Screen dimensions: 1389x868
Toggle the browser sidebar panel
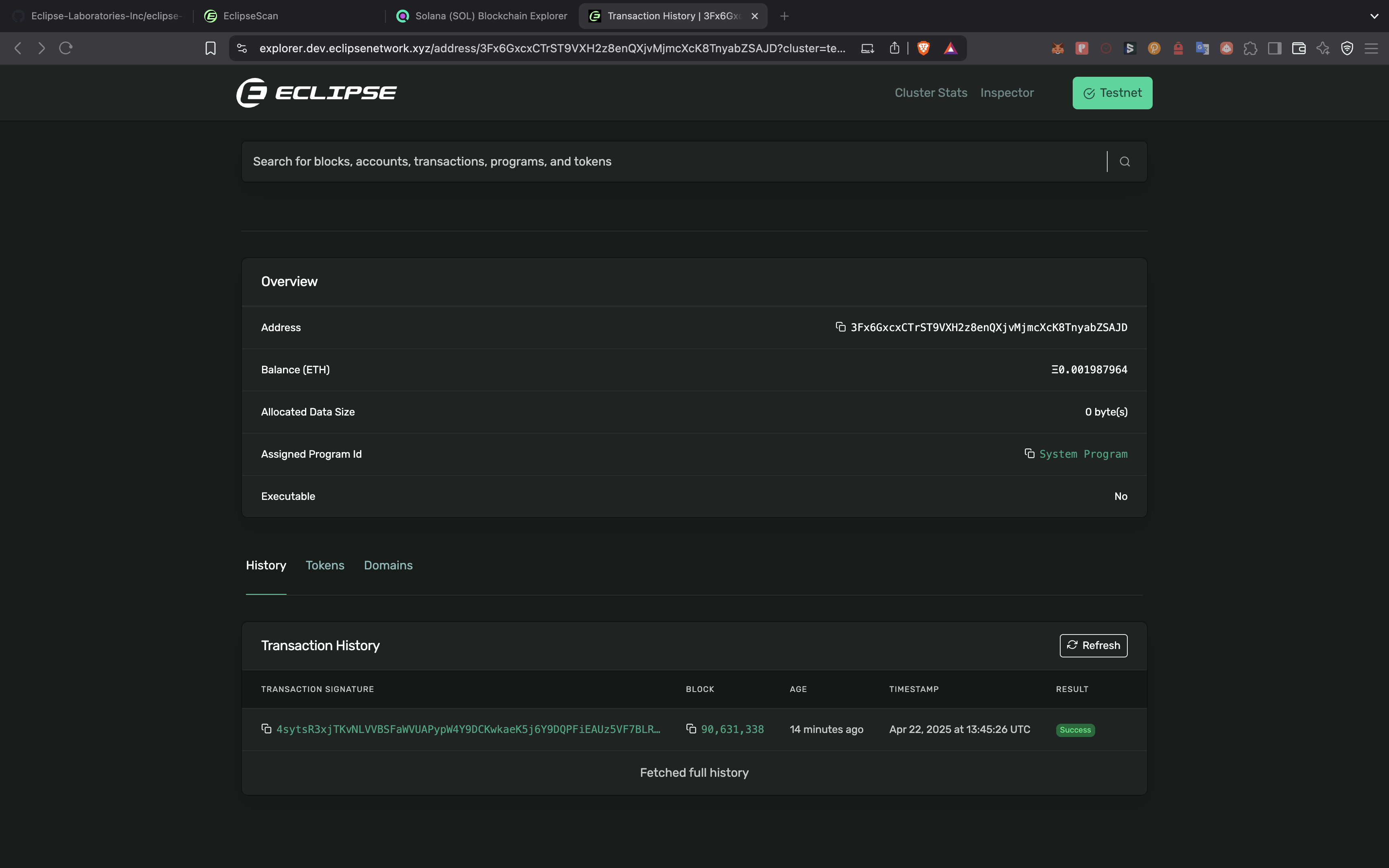tap(1275, 48)
